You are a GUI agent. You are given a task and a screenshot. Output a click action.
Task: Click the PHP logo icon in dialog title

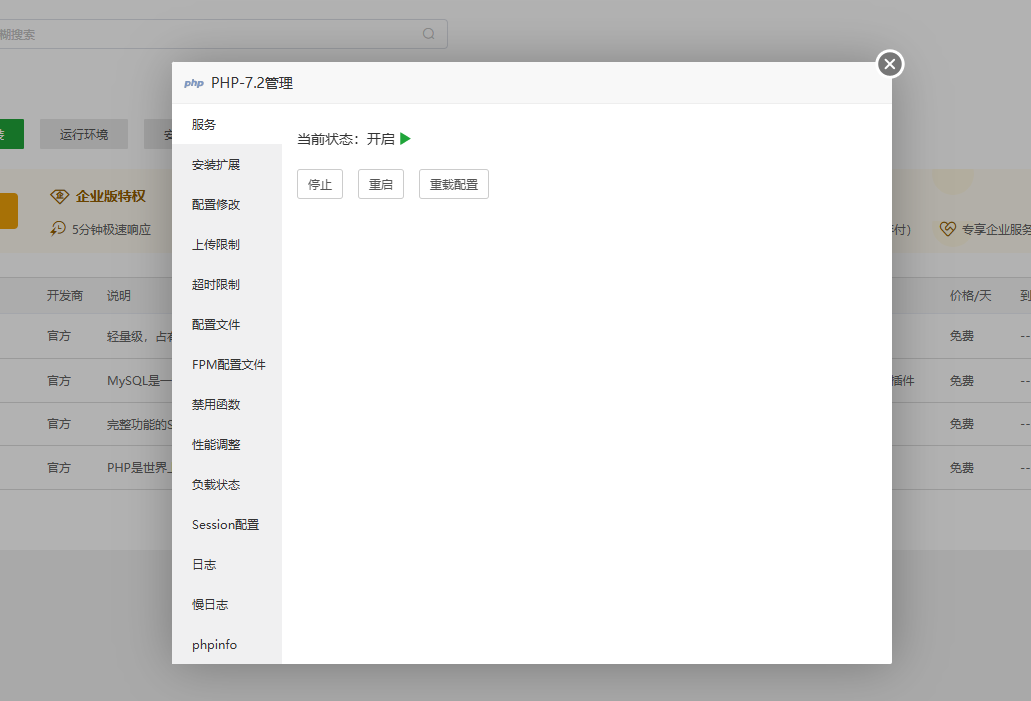click(x=194, y=84)
